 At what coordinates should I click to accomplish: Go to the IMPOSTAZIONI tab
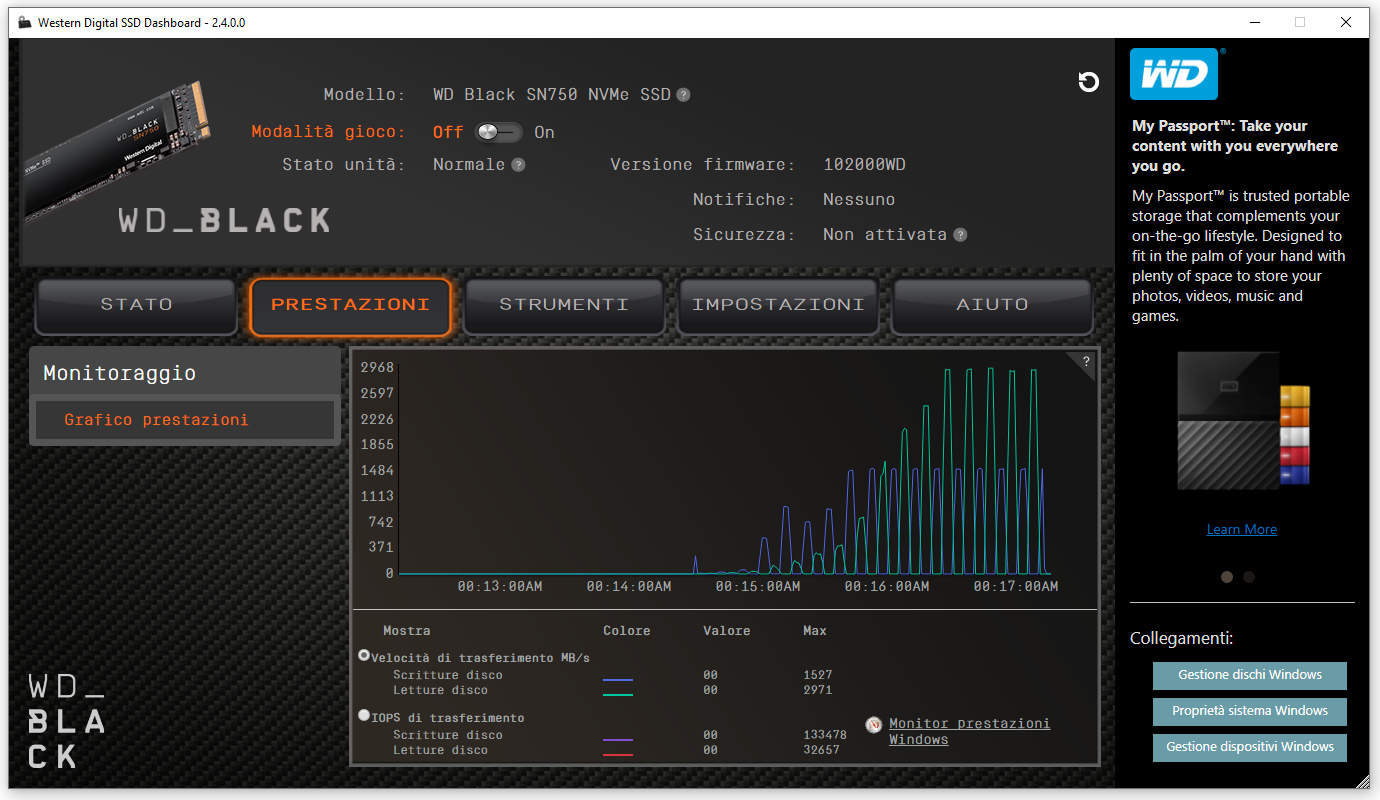coord(778,305)
